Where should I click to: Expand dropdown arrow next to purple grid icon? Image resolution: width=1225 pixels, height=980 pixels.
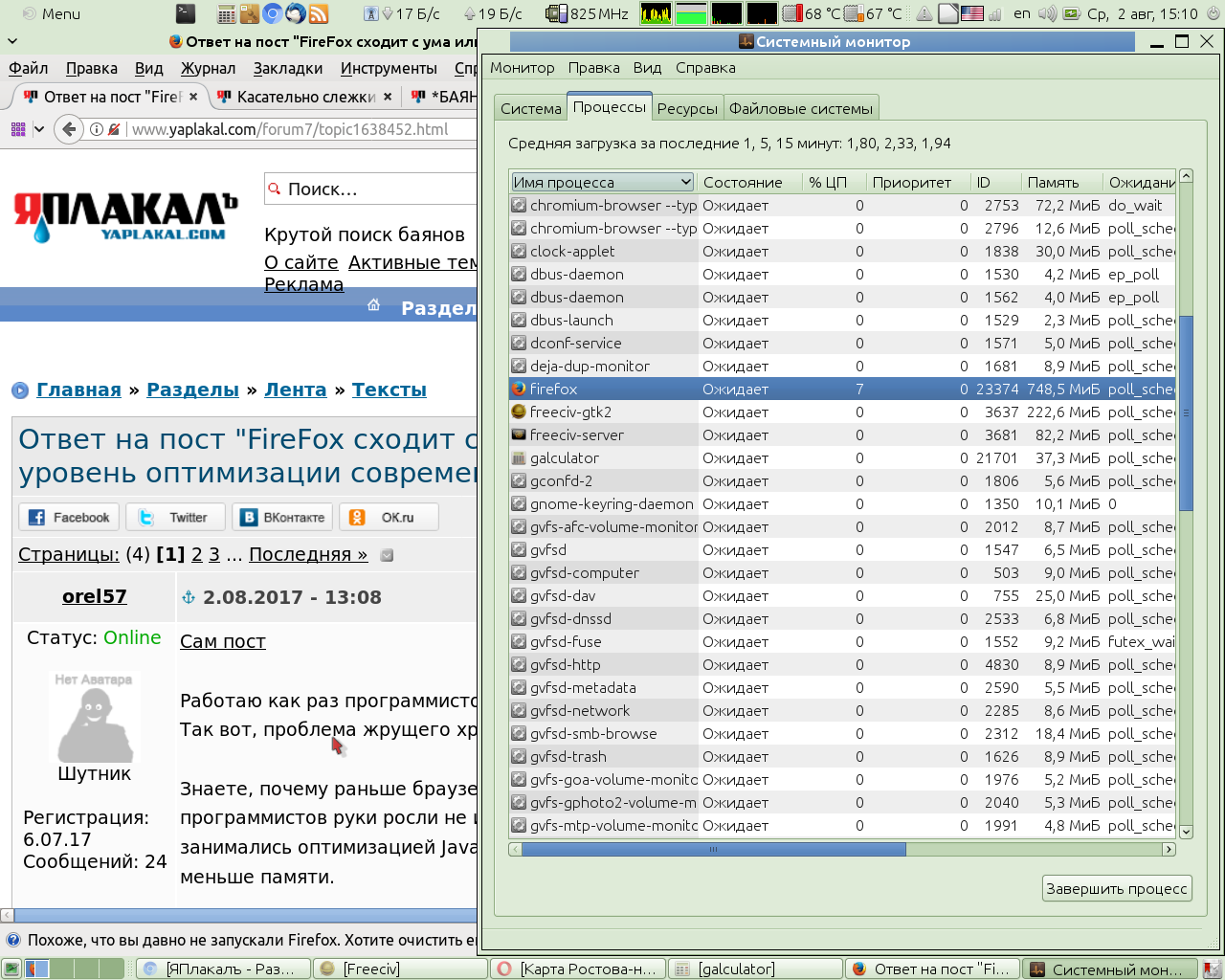39,129
